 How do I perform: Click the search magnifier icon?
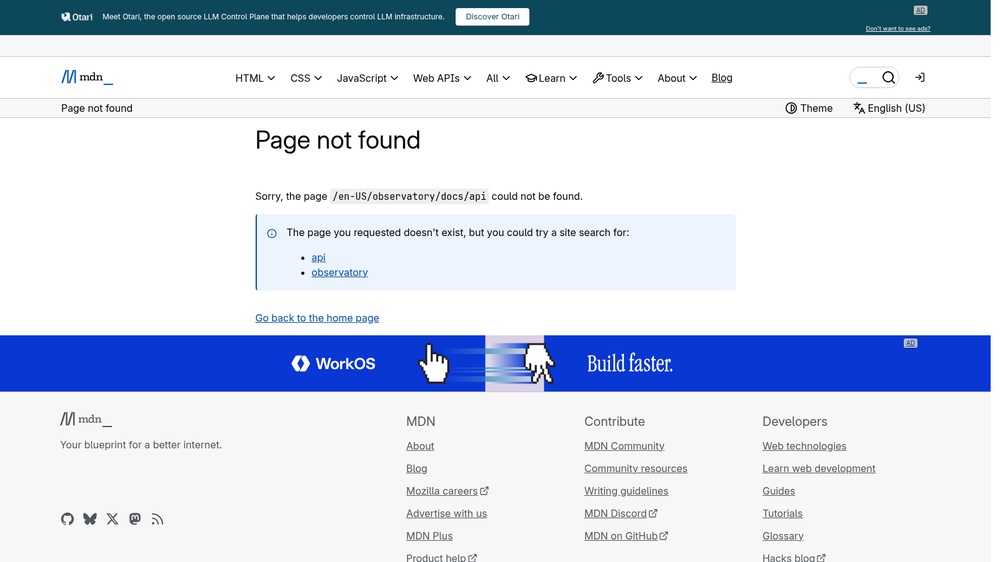[x=888, y=77]
